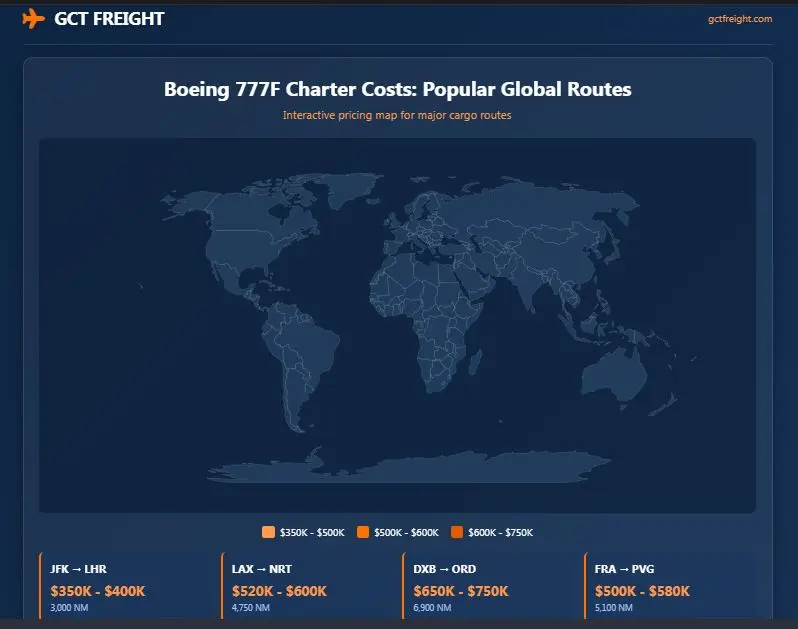The image size is (798, 629).
Task: Click the 4,750 NM distance
Action: [250, 608]
